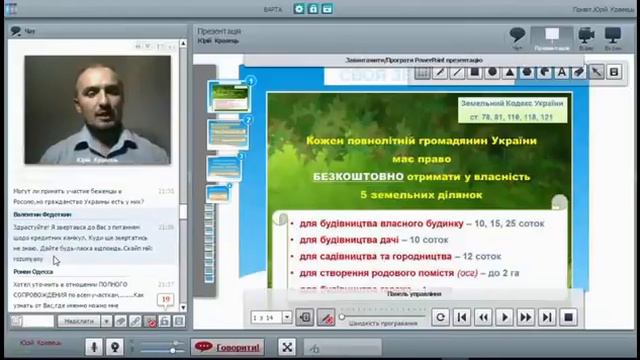Select the eraser tool

(x=579, y=72)
